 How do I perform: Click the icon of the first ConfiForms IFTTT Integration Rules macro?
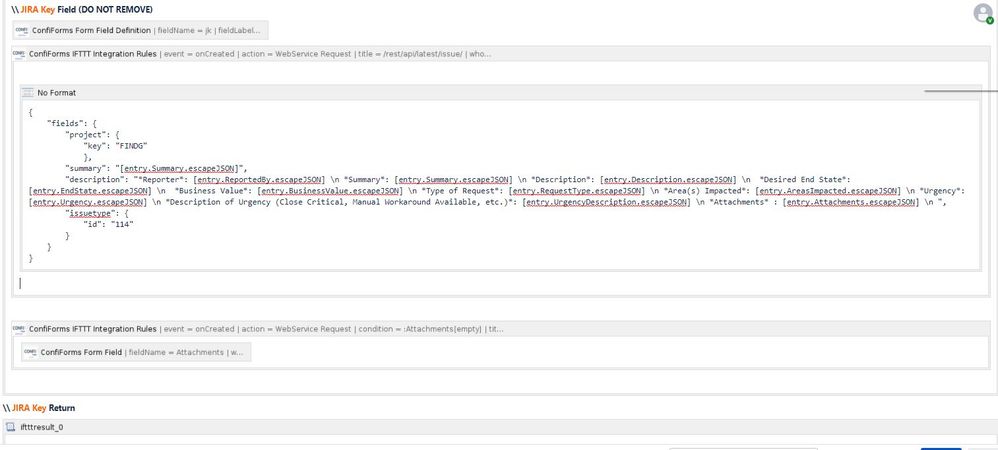click(x=18, y=54)
